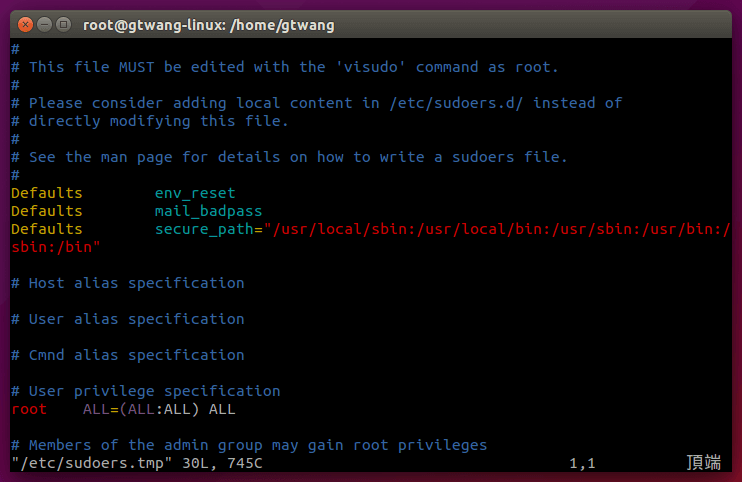Select the User alias specification line
742x482 pixels.
point(128,319)
